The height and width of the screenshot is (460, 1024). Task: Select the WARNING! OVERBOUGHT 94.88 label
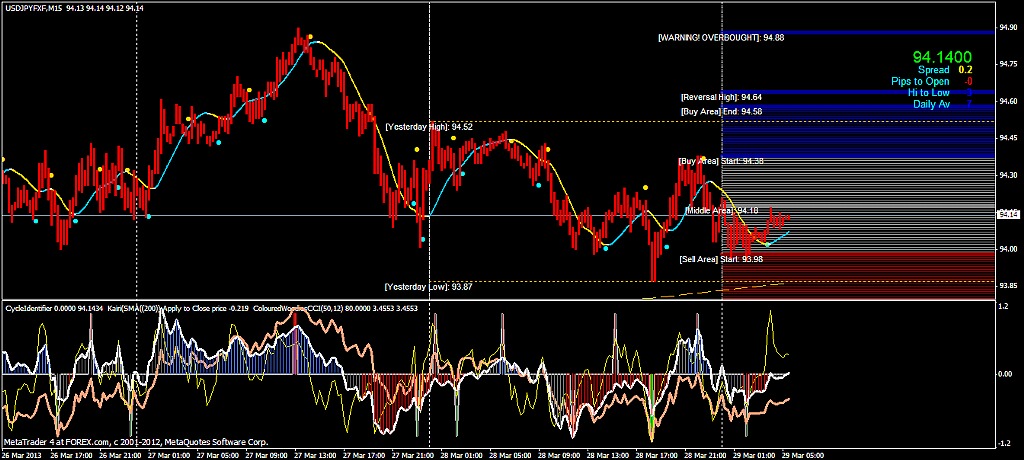(721, 38)
